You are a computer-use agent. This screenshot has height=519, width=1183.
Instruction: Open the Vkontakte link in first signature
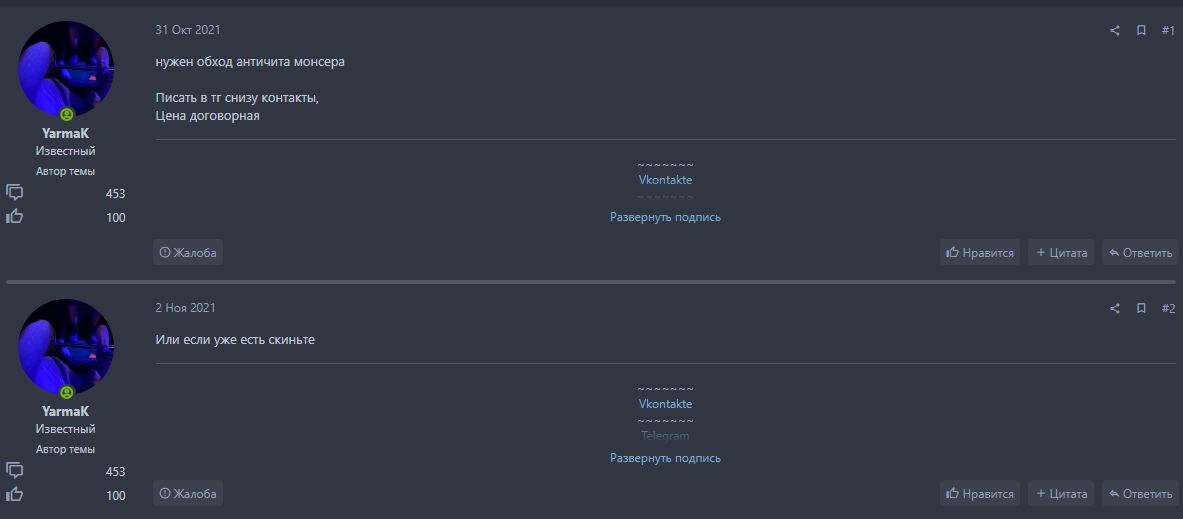click(665, 180)
